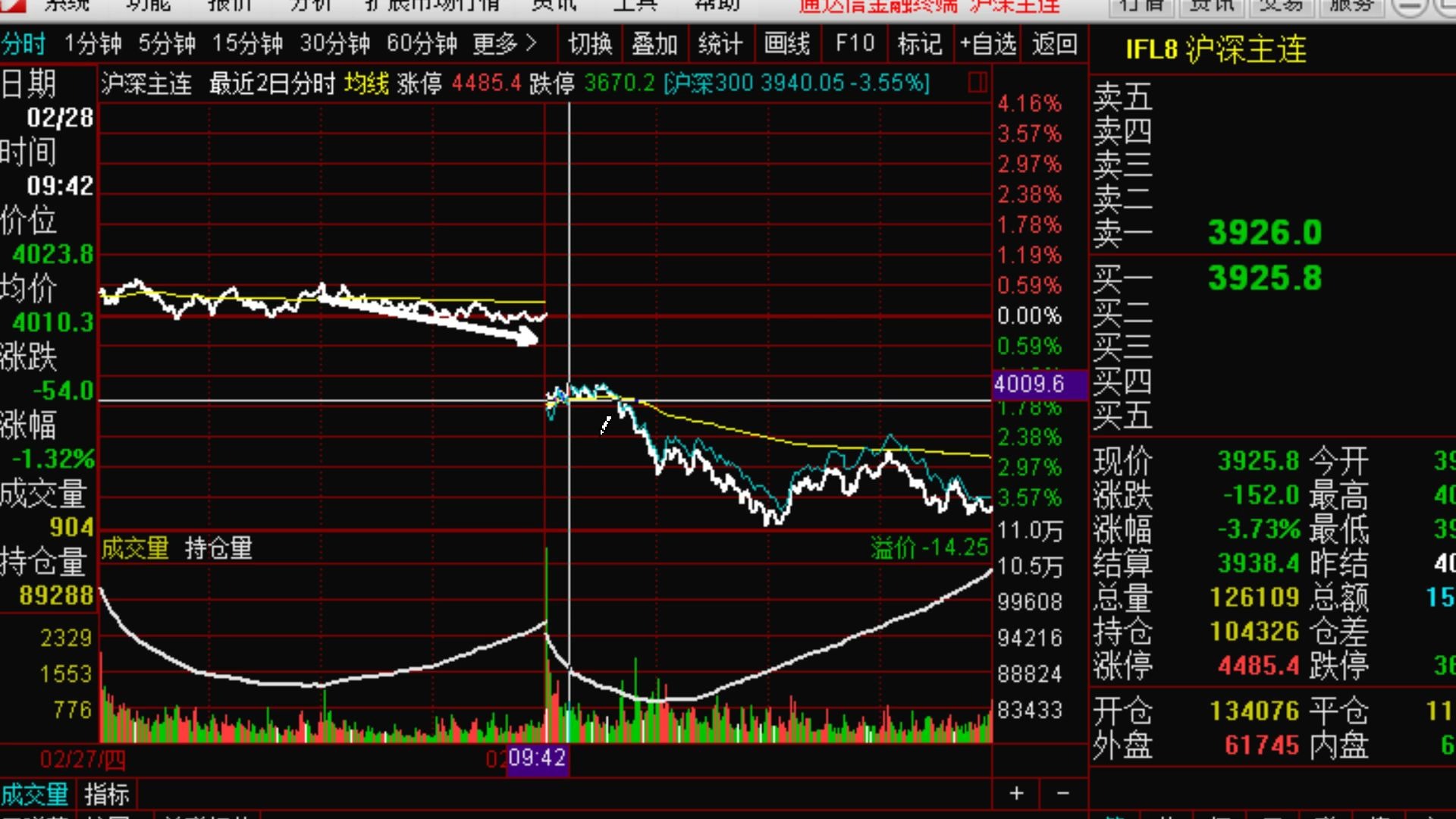Viewport: 1456px width, 819px height.
Task: Select the 指标 bottom tab
Action: pyautogui.click(x=107, y=795)
